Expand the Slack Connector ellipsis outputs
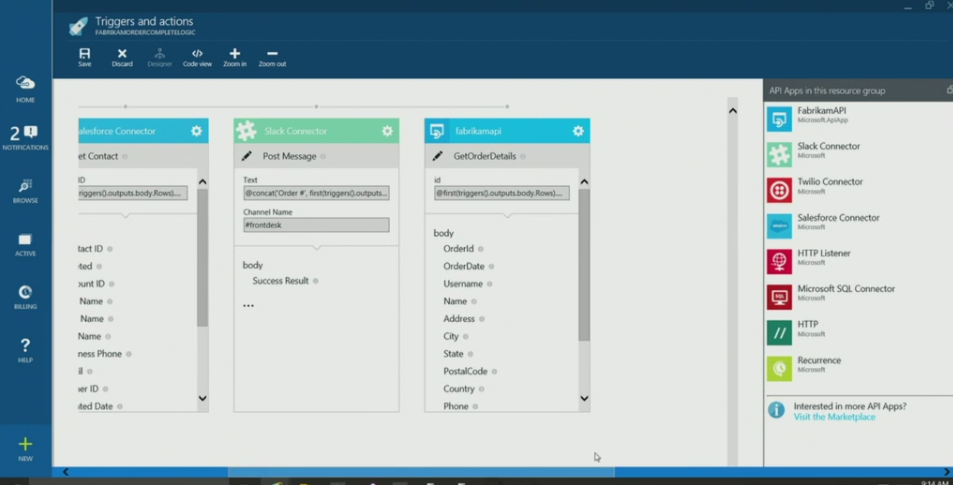The height and width of the screenshot is (485, 953). coord(248,305)
